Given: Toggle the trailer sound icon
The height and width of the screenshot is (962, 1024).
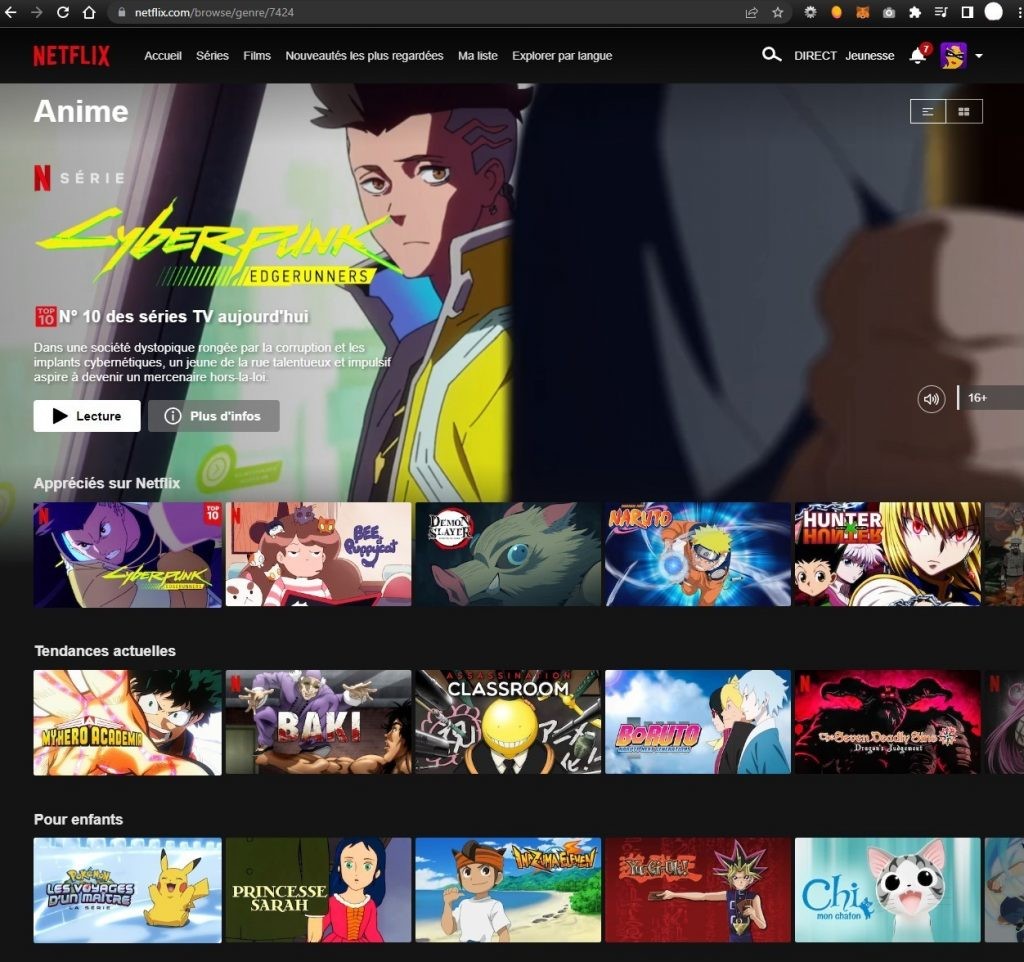Looking at the screenshot, I should coord(931,398).
